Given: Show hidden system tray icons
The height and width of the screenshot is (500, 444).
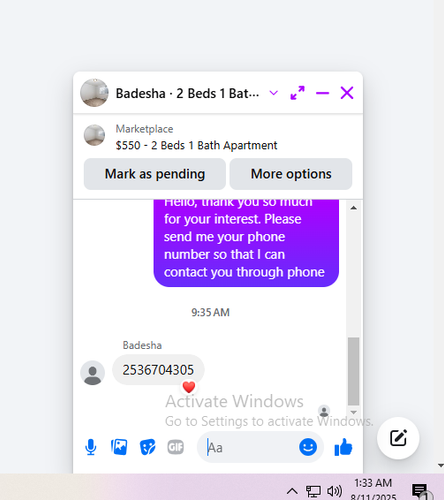Looking at the screenshot, I should coord(292,491).
